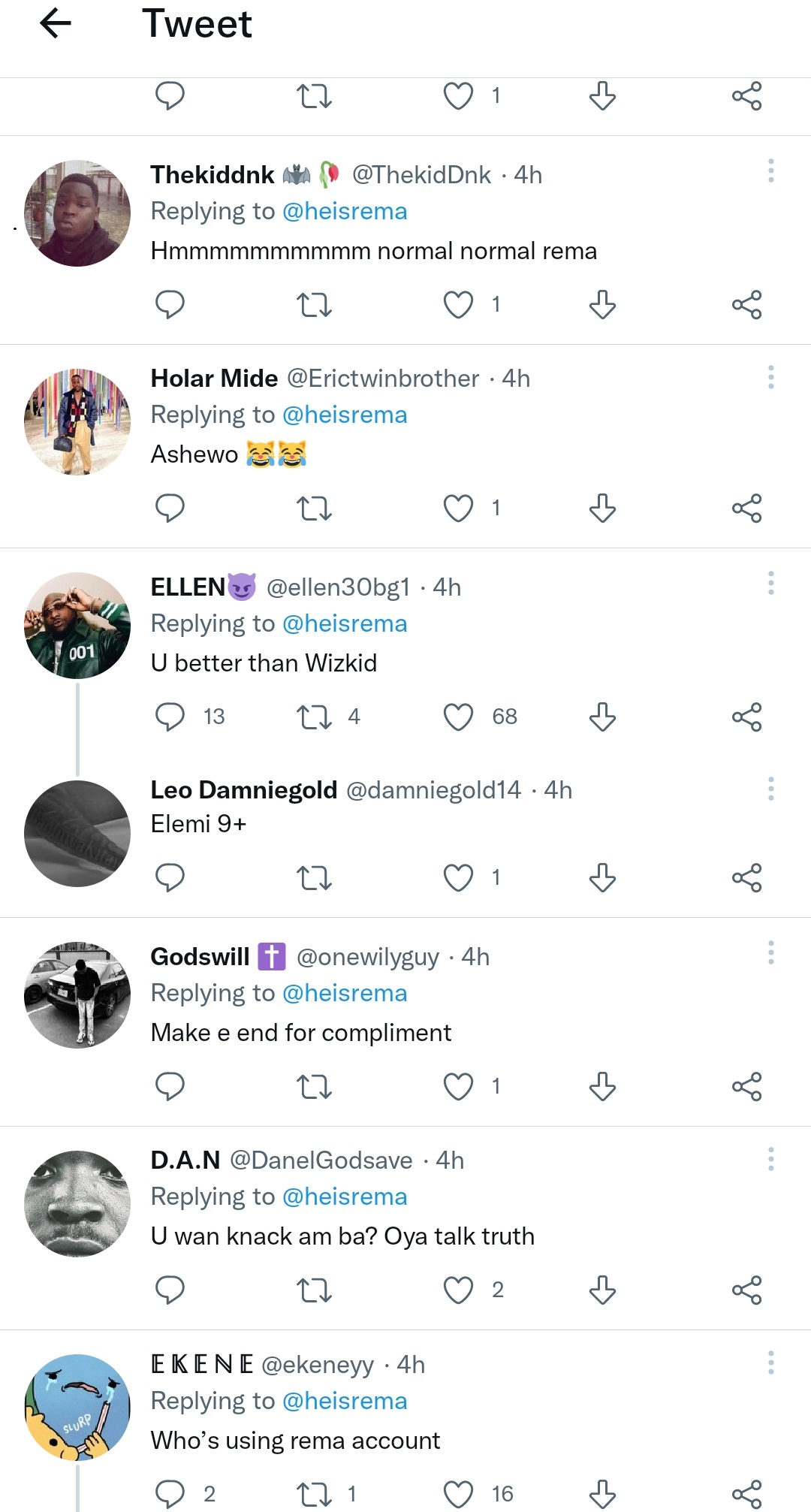Open @heisrema link in Holar Mide's reply
The image size is (811, 1512).
345,415
